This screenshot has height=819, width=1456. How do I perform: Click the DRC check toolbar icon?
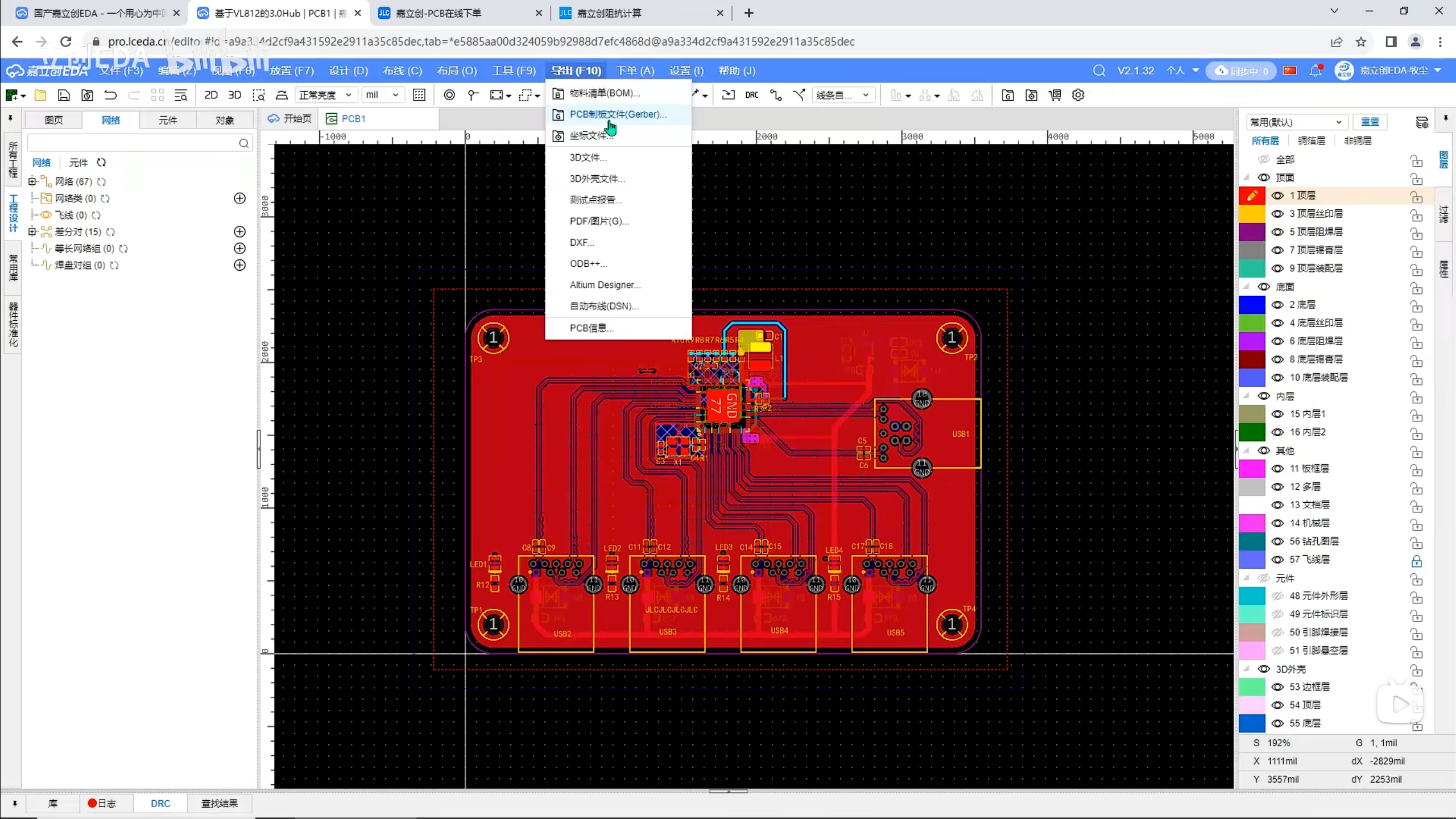click(751, 95)
